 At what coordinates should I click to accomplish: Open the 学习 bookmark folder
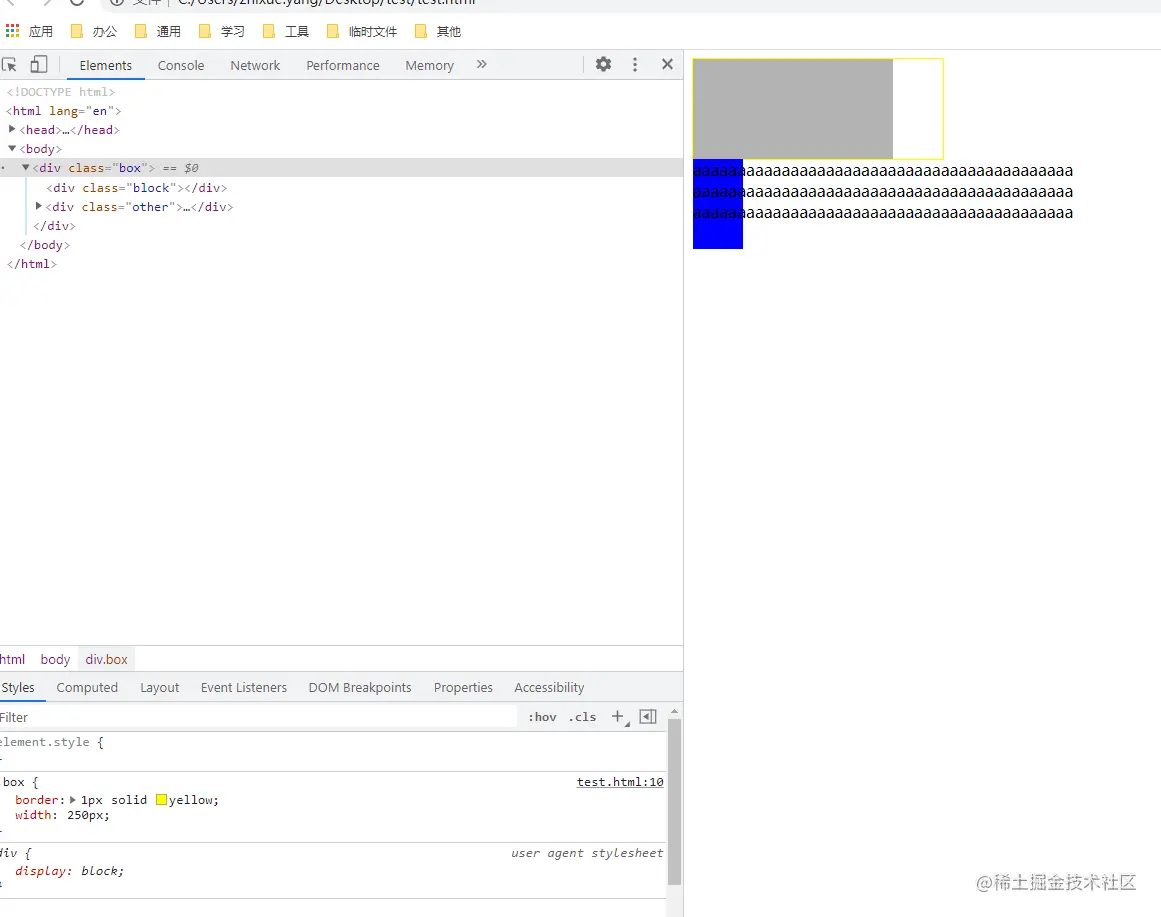tap(222, 31)
